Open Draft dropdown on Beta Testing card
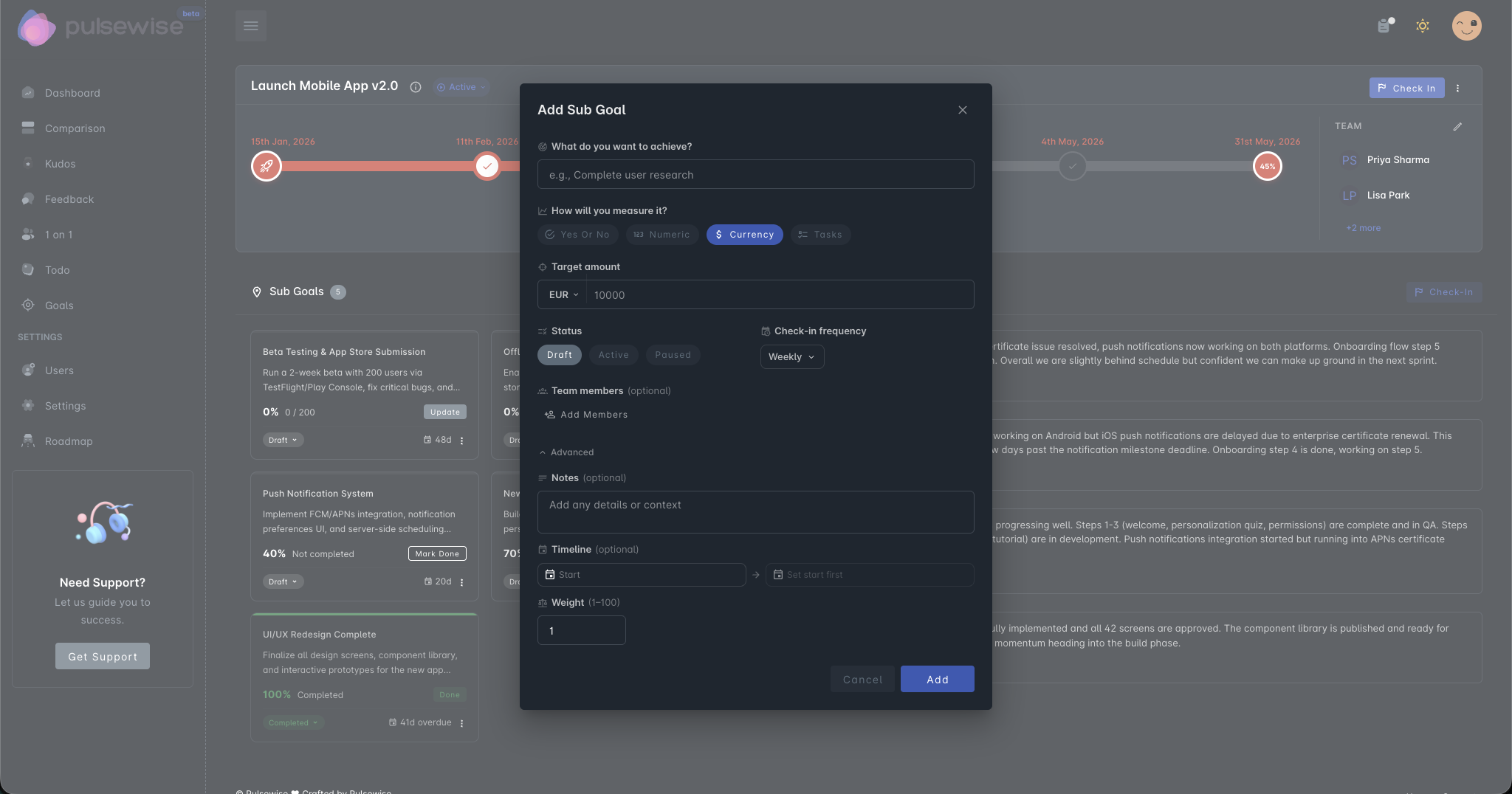Image resolution: width=1512 pixels, height=794 pixels. (283, 440)
